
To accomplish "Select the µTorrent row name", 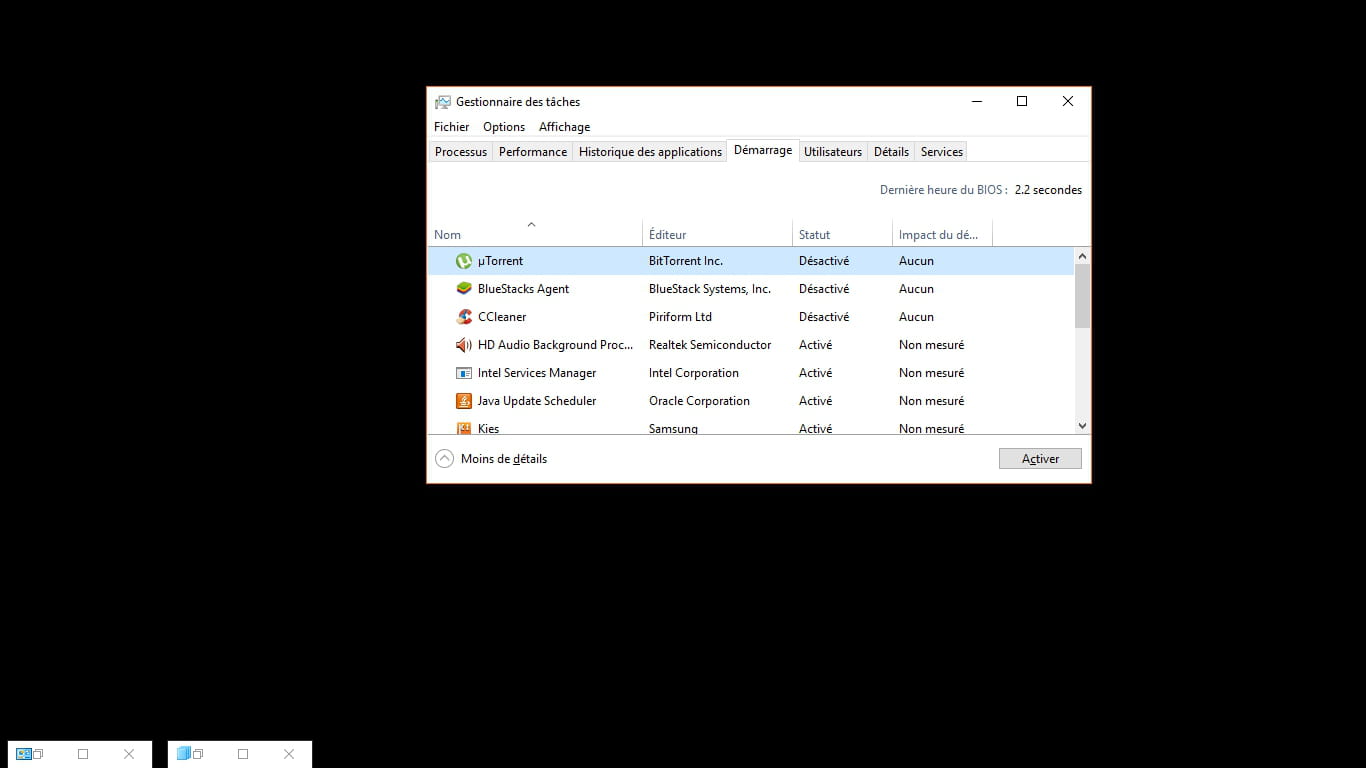I will tap(500, 261).
